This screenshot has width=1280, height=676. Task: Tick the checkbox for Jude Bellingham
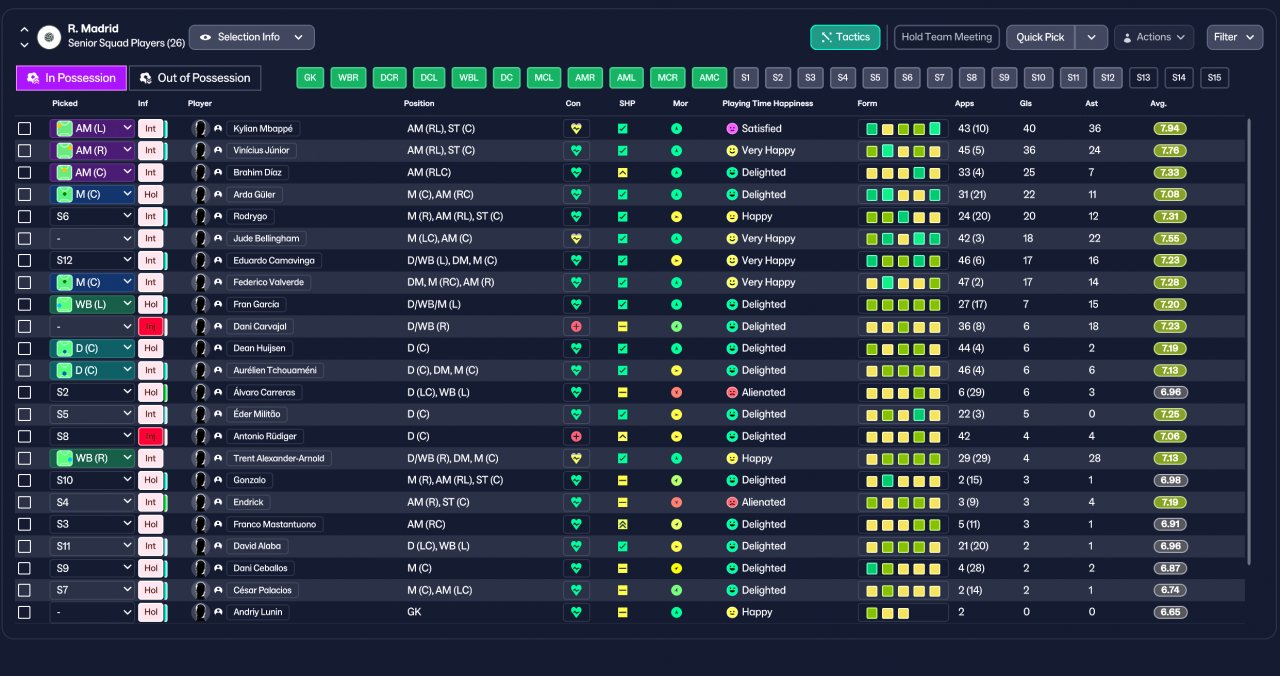click(25, 239)
